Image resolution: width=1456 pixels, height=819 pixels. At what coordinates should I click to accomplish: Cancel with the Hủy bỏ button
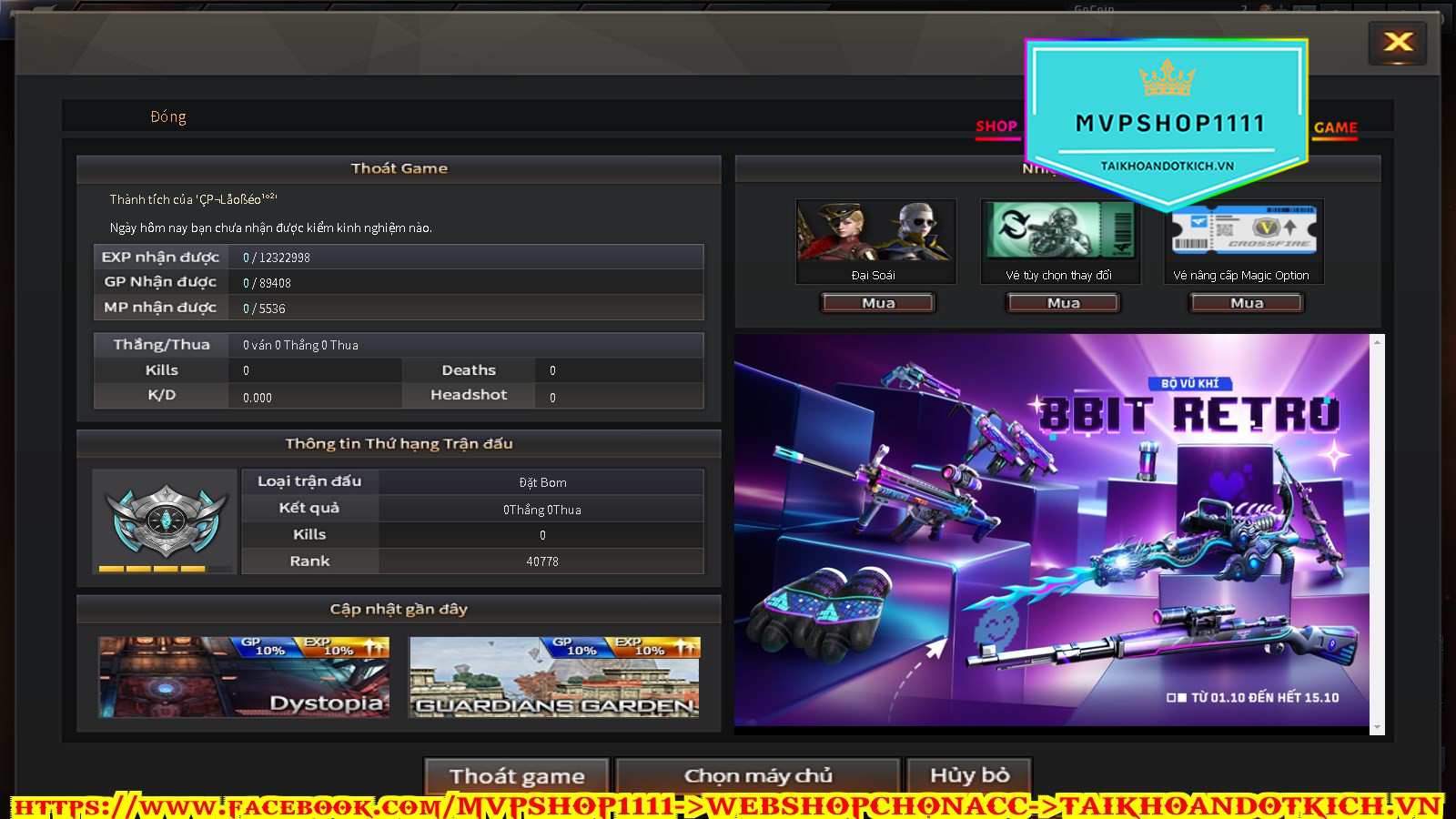[x=969, y=775]
